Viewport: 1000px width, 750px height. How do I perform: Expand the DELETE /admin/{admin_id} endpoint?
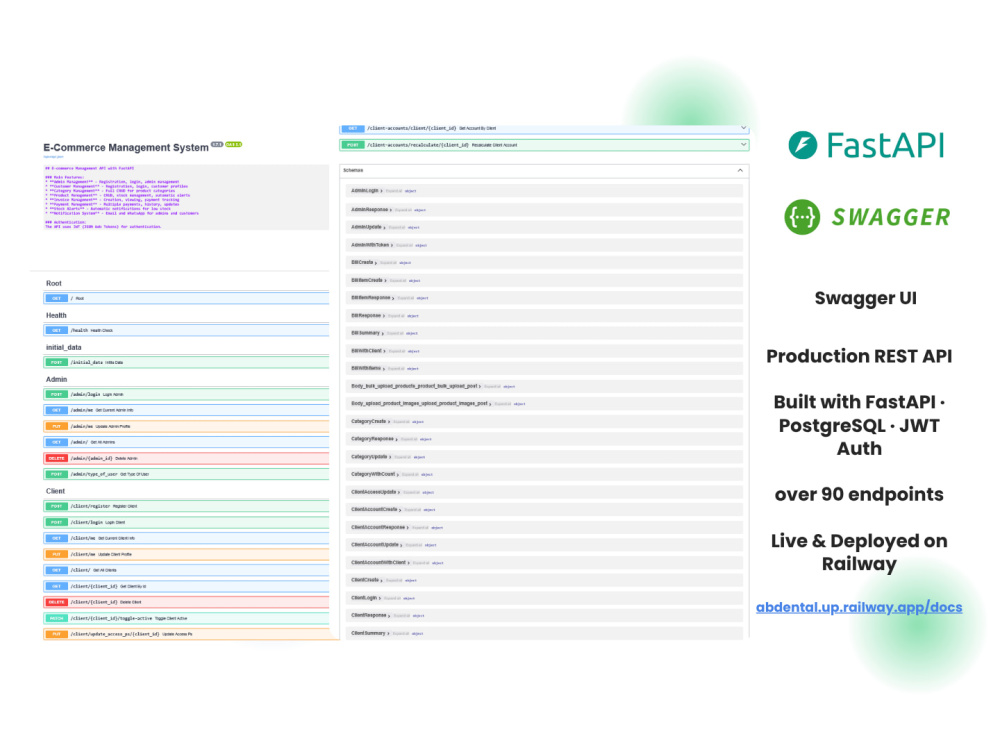click(x=186, y=458)
